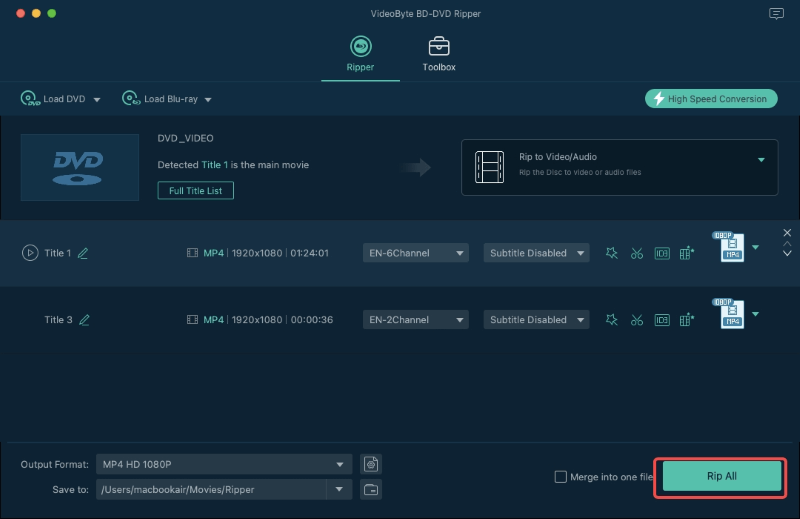The image size is (800, 519).
Task: Click the enhance video icon for Title 3
Action: pos(687,320)
